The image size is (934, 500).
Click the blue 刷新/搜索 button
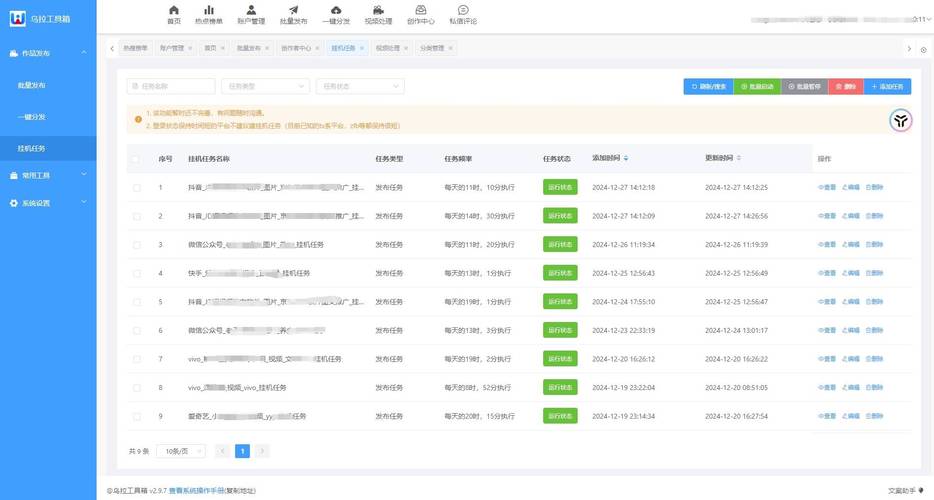tap(708, 86)
